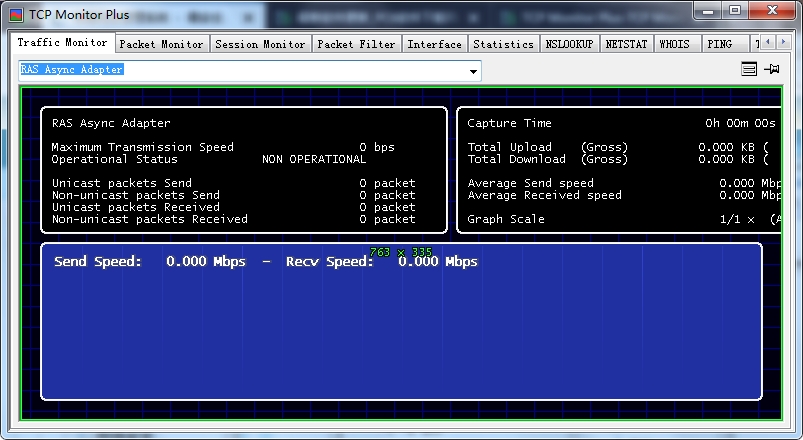Image resolution: width=803 pixels, height=440 pixels.
Task: Switch to the NETSTAT tab
Action: point(626,45)
